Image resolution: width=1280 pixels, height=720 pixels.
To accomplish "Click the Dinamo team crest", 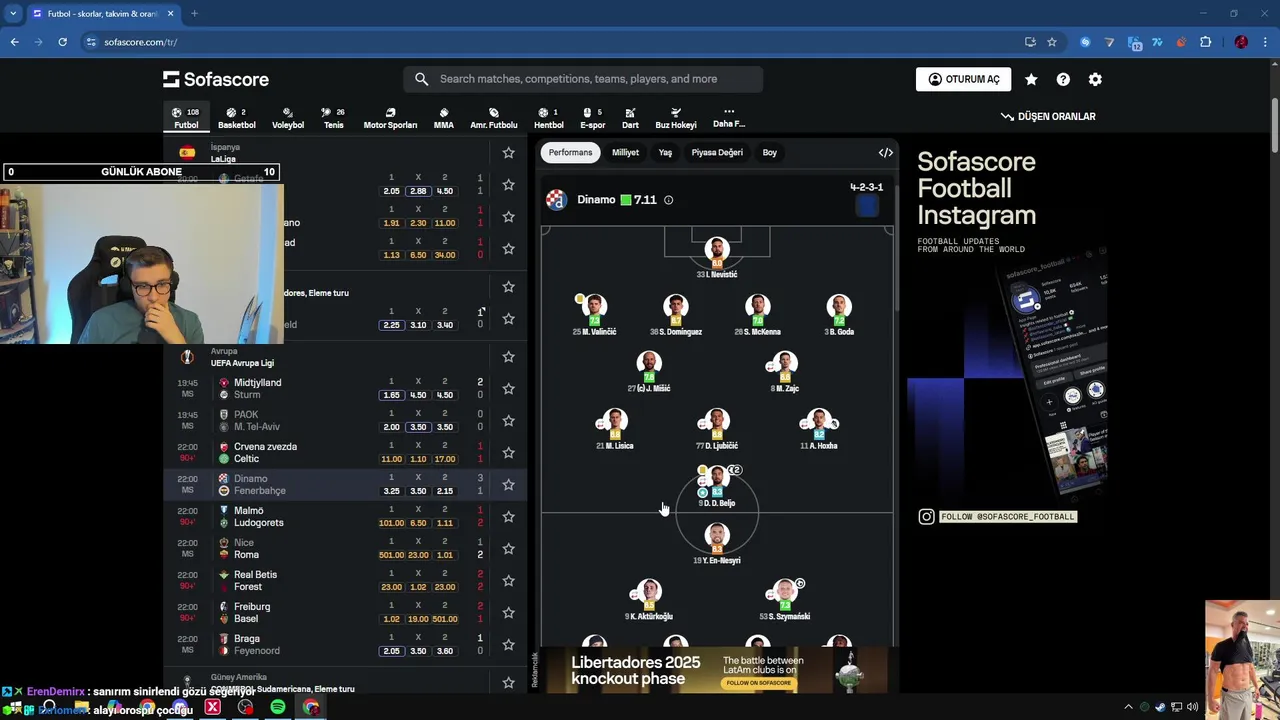I will [x=556, y=199].
